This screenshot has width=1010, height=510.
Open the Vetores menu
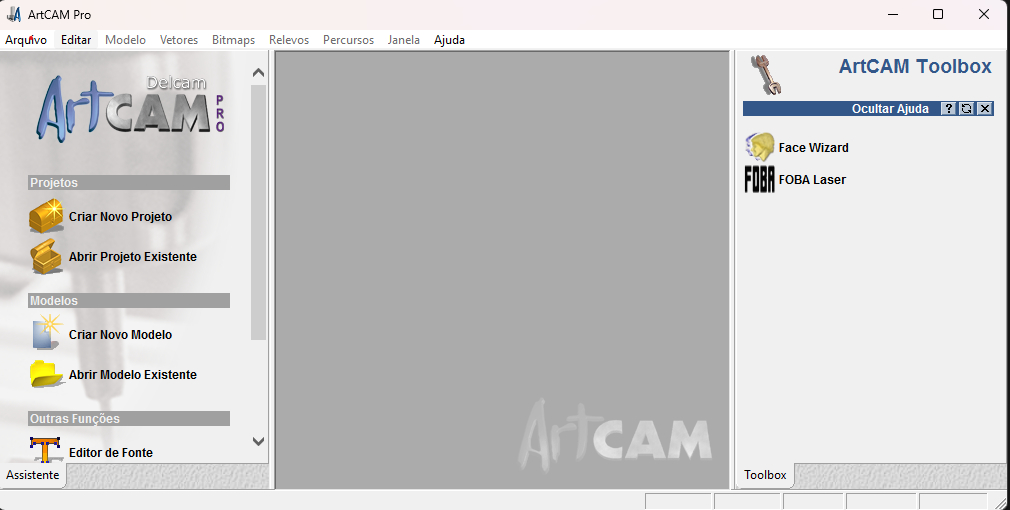click(179, 40)
